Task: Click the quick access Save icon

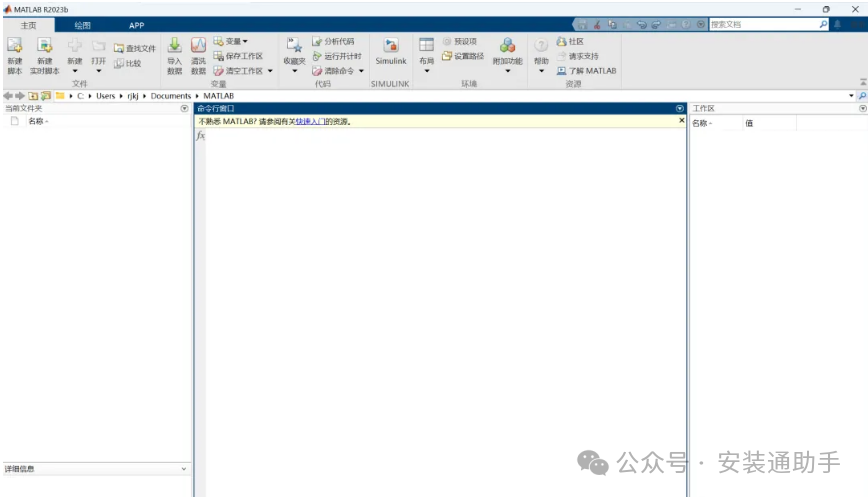Action: click(x=582, y=24)
